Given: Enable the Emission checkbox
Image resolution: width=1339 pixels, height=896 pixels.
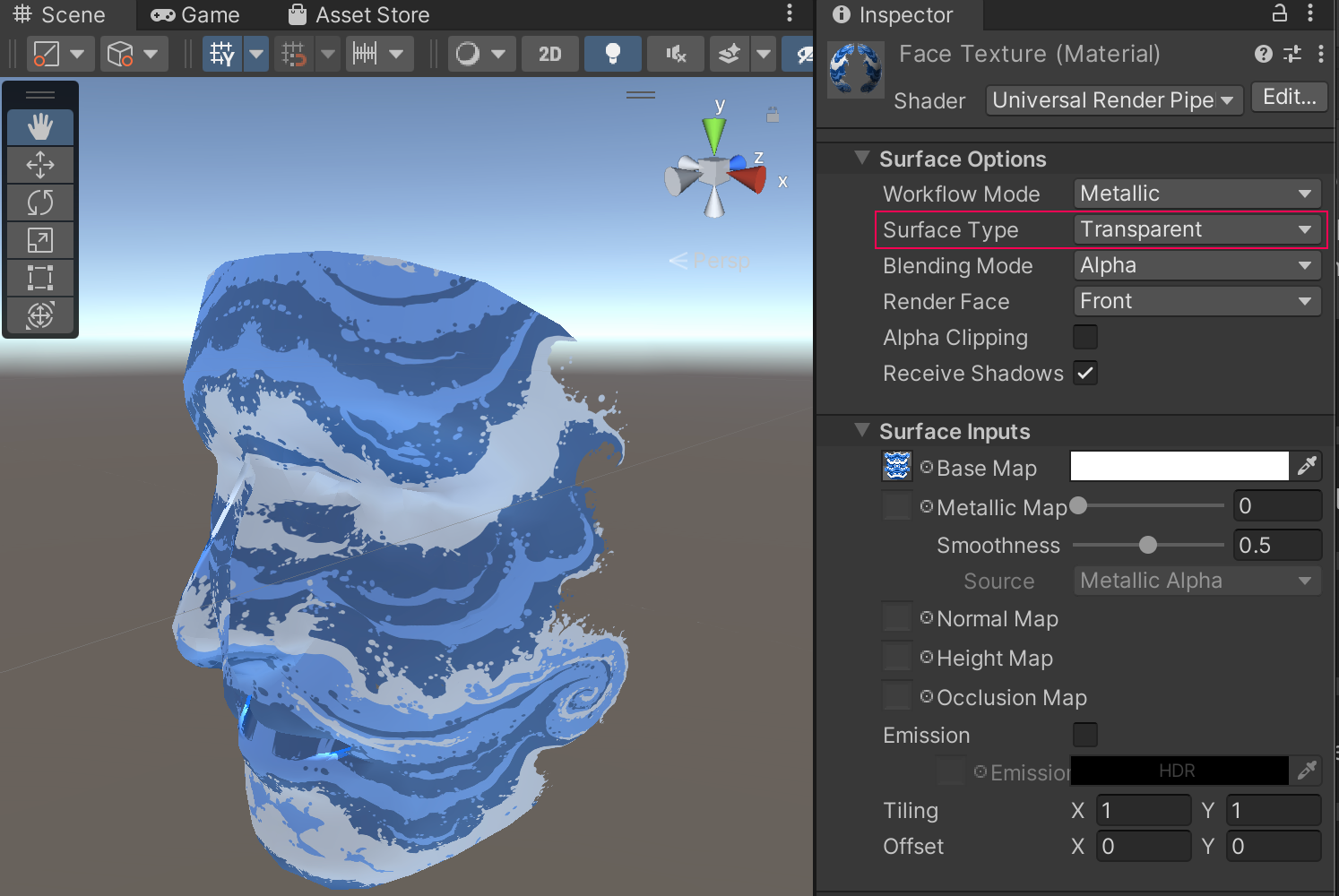Looking at the screenshot, I should coord(1084,736).
